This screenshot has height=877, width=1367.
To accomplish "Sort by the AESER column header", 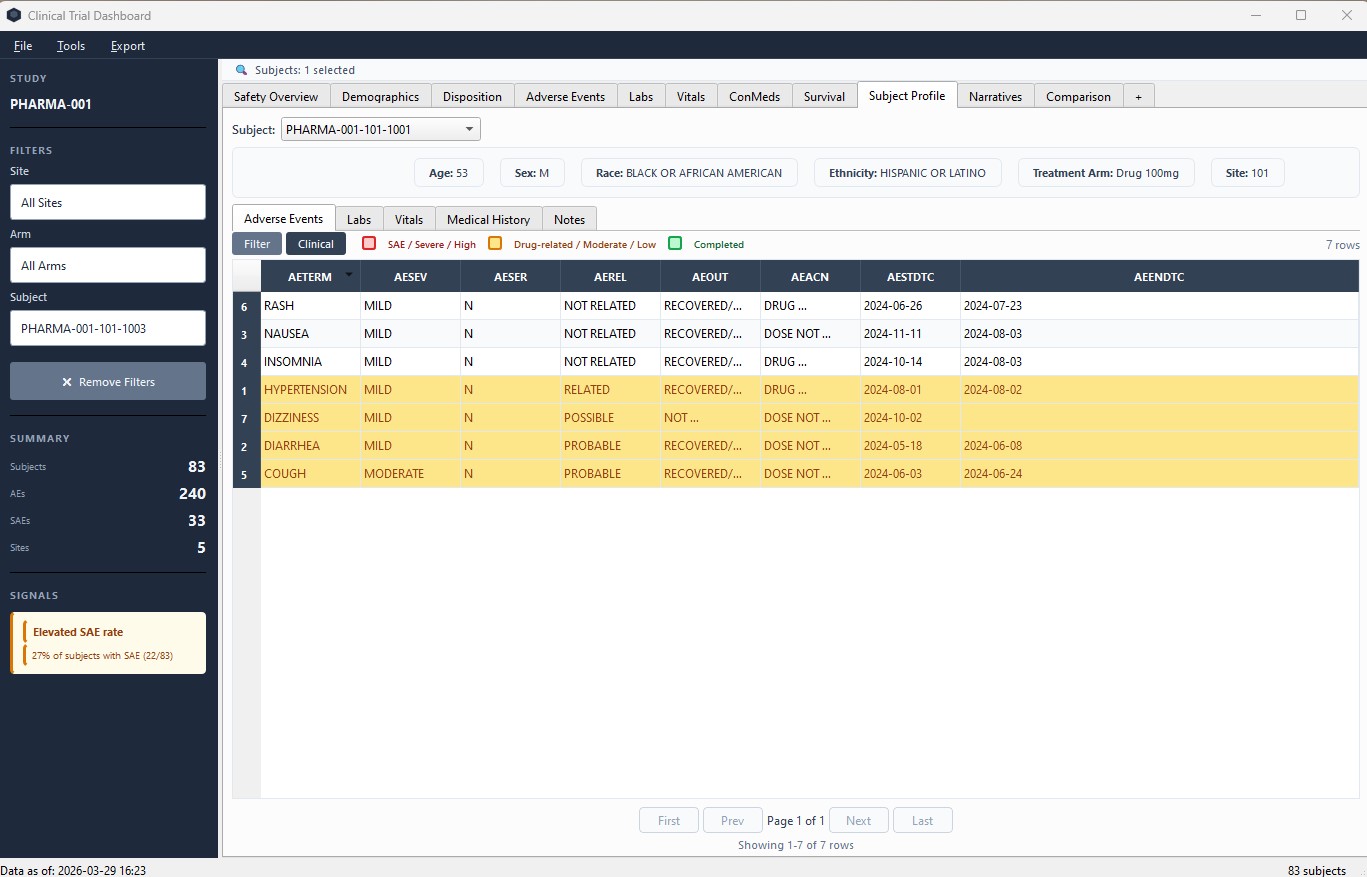I will (511, 276).
